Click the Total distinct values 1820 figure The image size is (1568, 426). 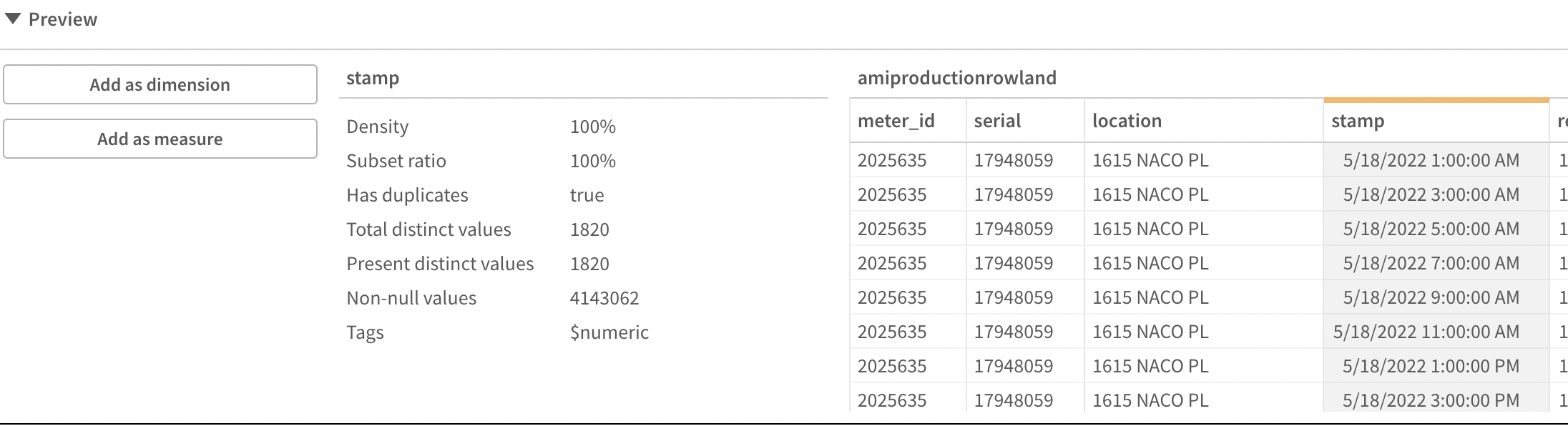pyautogui.click(x=589, y=229)
